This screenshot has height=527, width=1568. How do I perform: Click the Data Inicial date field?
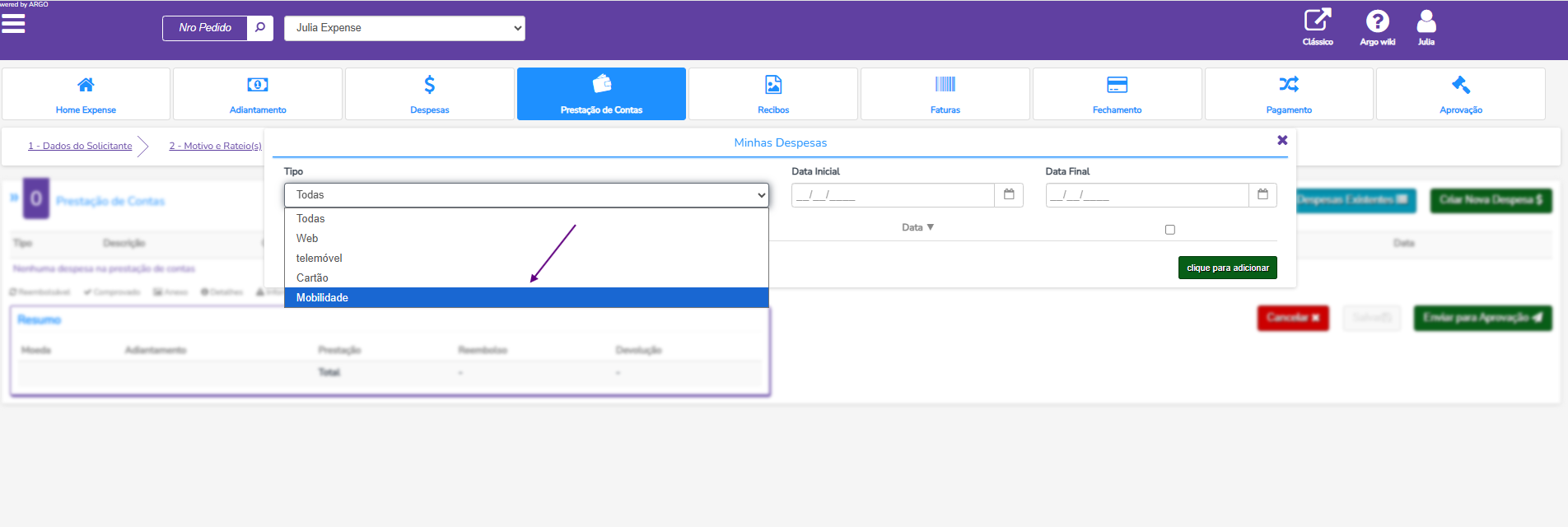click(x=892, y=195)
